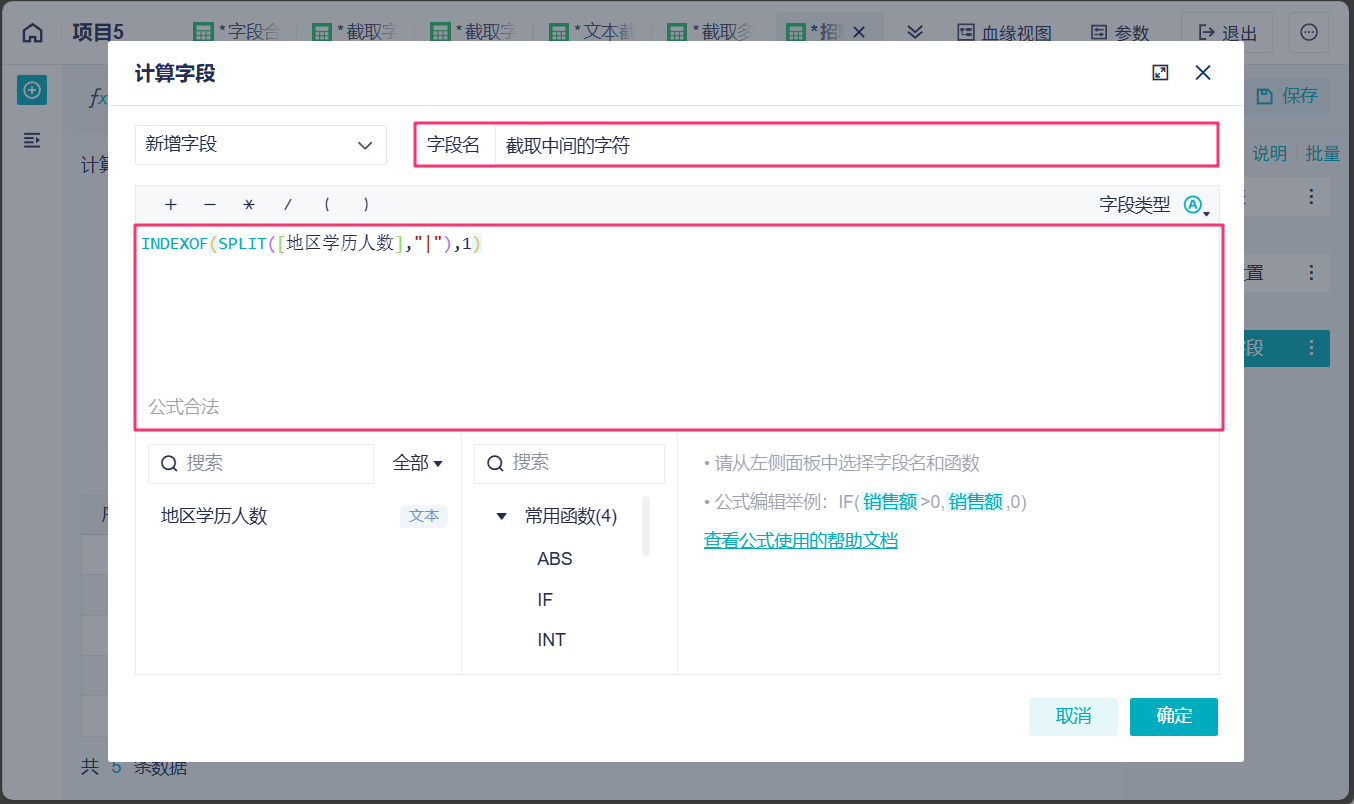
Task: Close the active *招 tab
Action: pyautogui.click(x=858, y=33)
